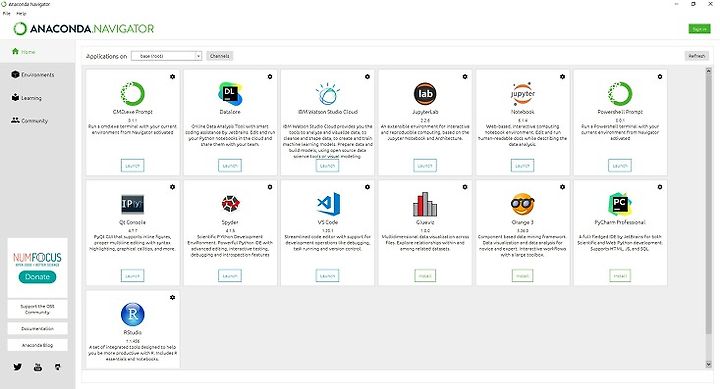Launch Jupyter Notebook

tap(523, 165)
